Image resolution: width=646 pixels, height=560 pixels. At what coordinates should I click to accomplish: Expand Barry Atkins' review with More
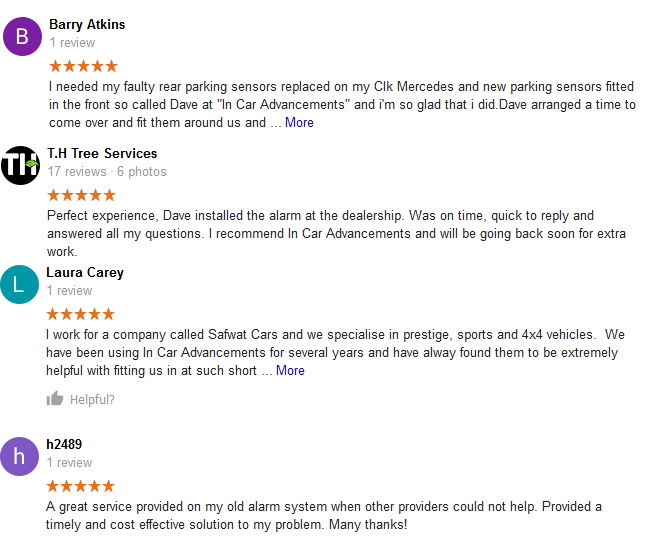[299, 122]
